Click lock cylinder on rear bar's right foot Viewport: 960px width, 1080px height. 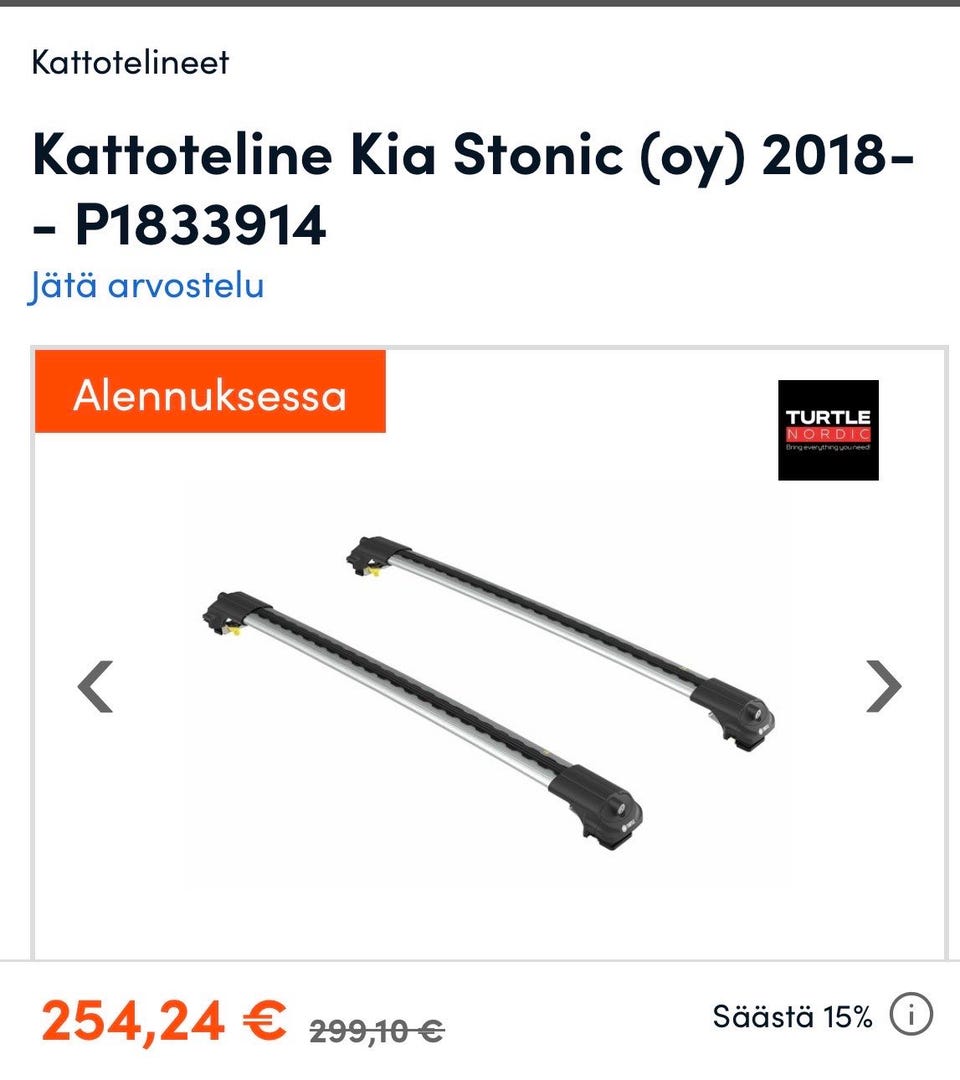tap(754, 712)
